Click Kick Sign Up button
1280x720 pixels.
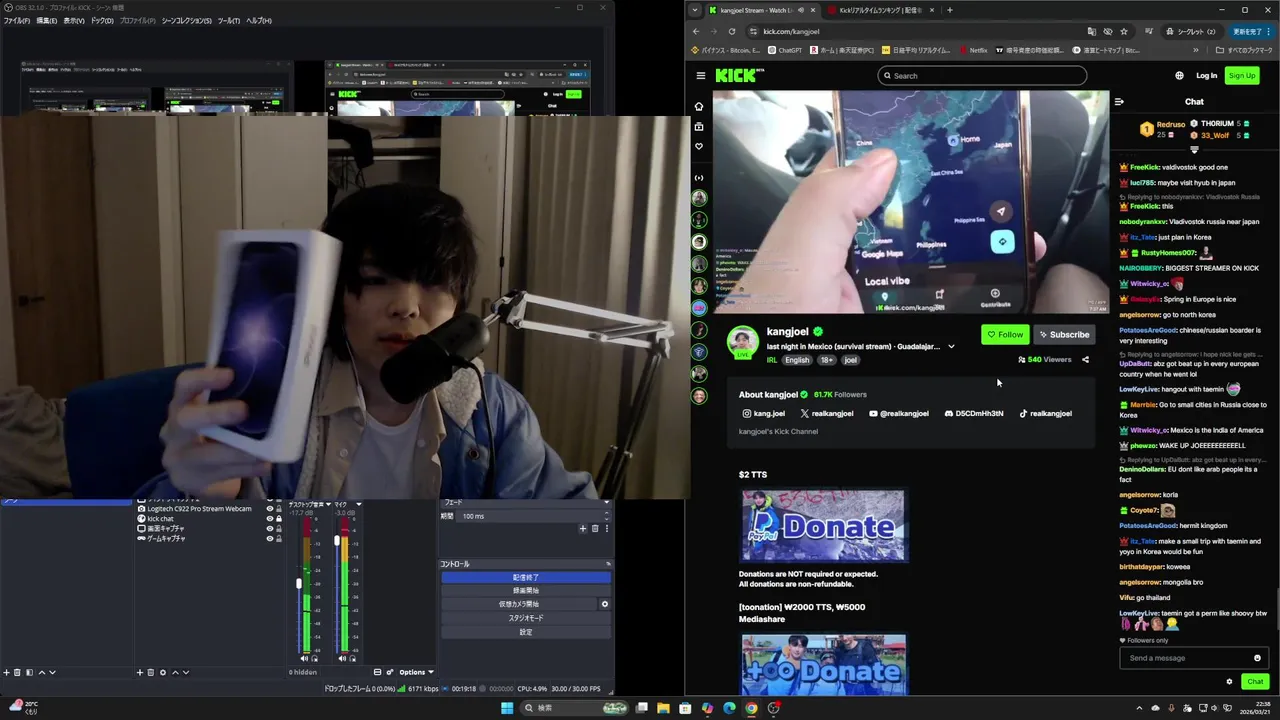(x=1242, y=75)
